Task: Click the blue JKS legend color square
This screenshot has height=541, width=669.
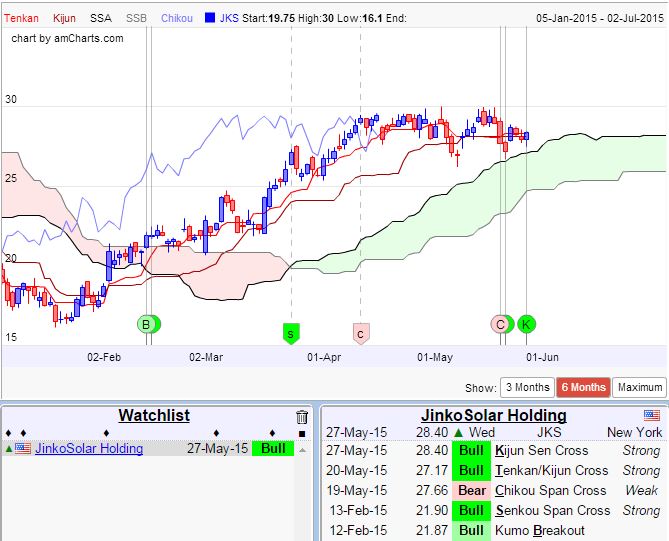Action: coord(210,18)
